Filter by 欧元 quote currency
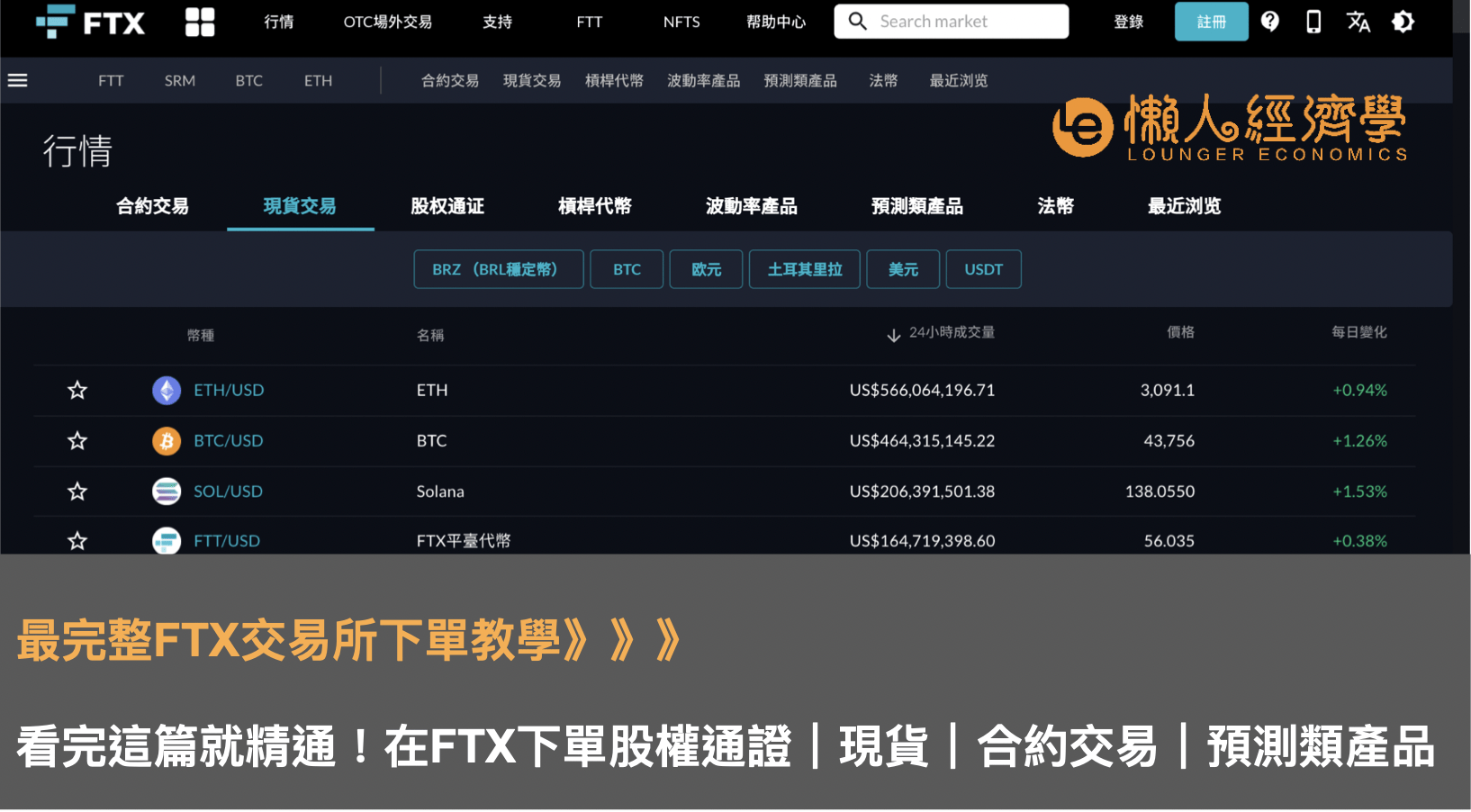 coord(707,269)
